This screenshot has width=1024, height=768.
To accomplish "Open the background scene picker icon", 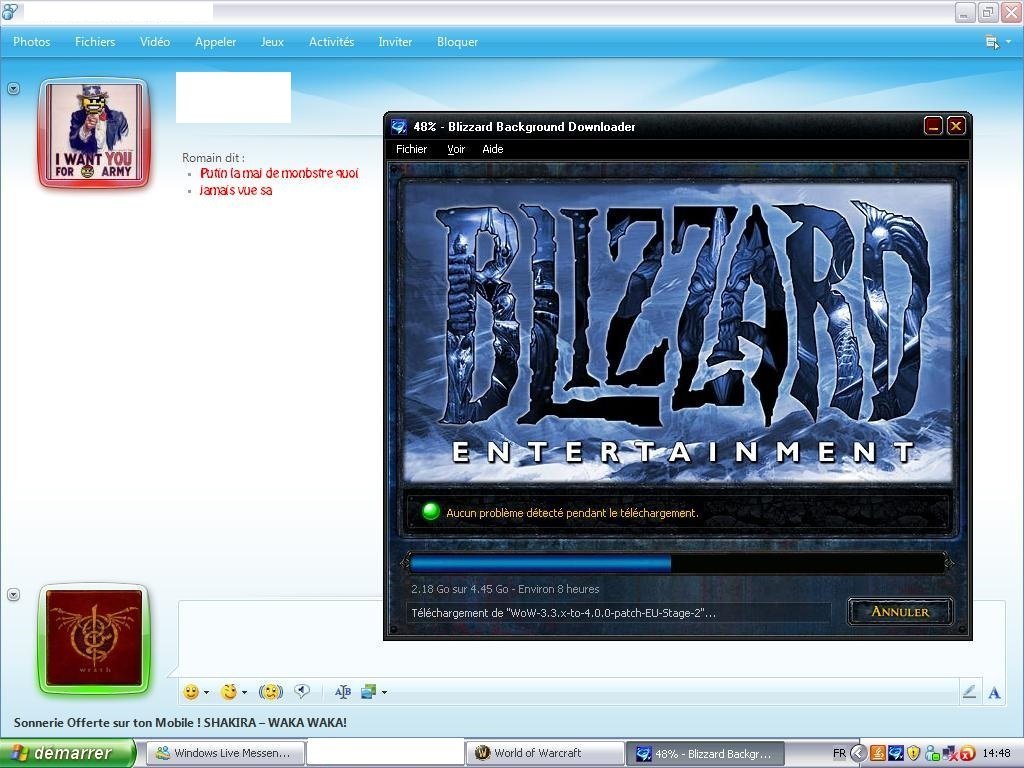I will 369,692.
